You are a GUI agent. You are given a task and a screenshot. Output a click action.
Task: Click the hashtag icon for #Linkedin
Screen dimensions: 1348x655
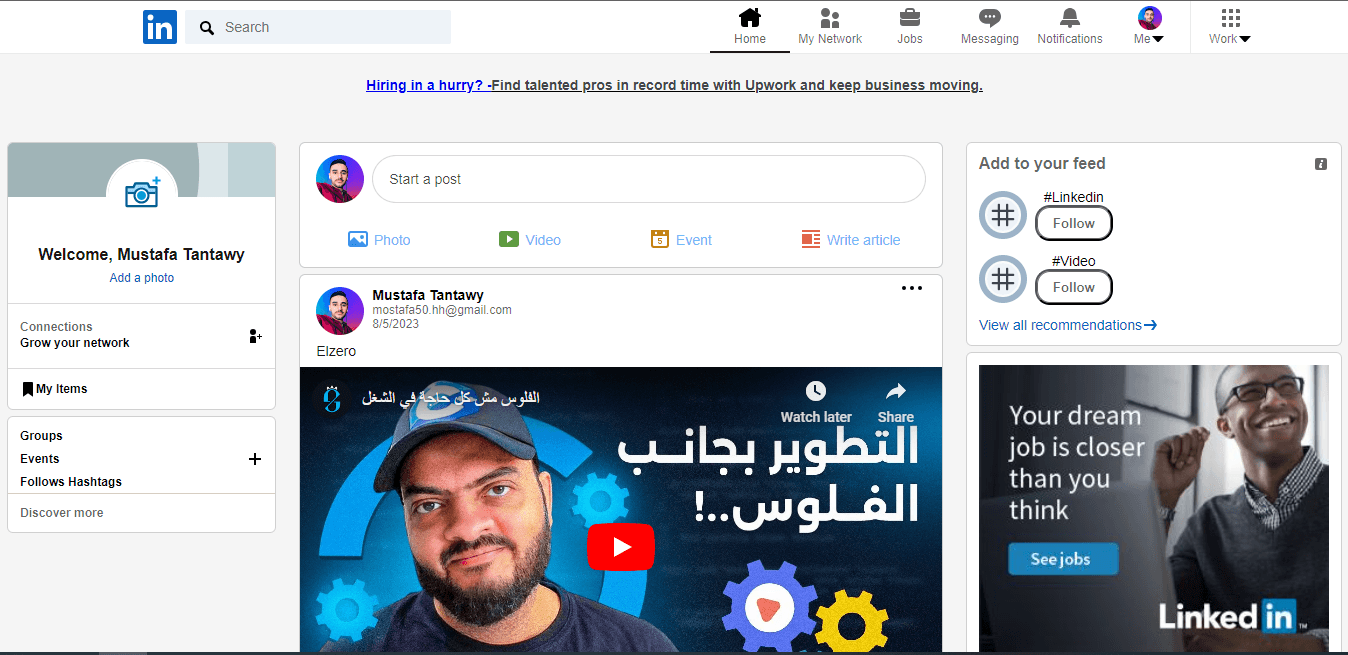click(x=1003, y=215)
